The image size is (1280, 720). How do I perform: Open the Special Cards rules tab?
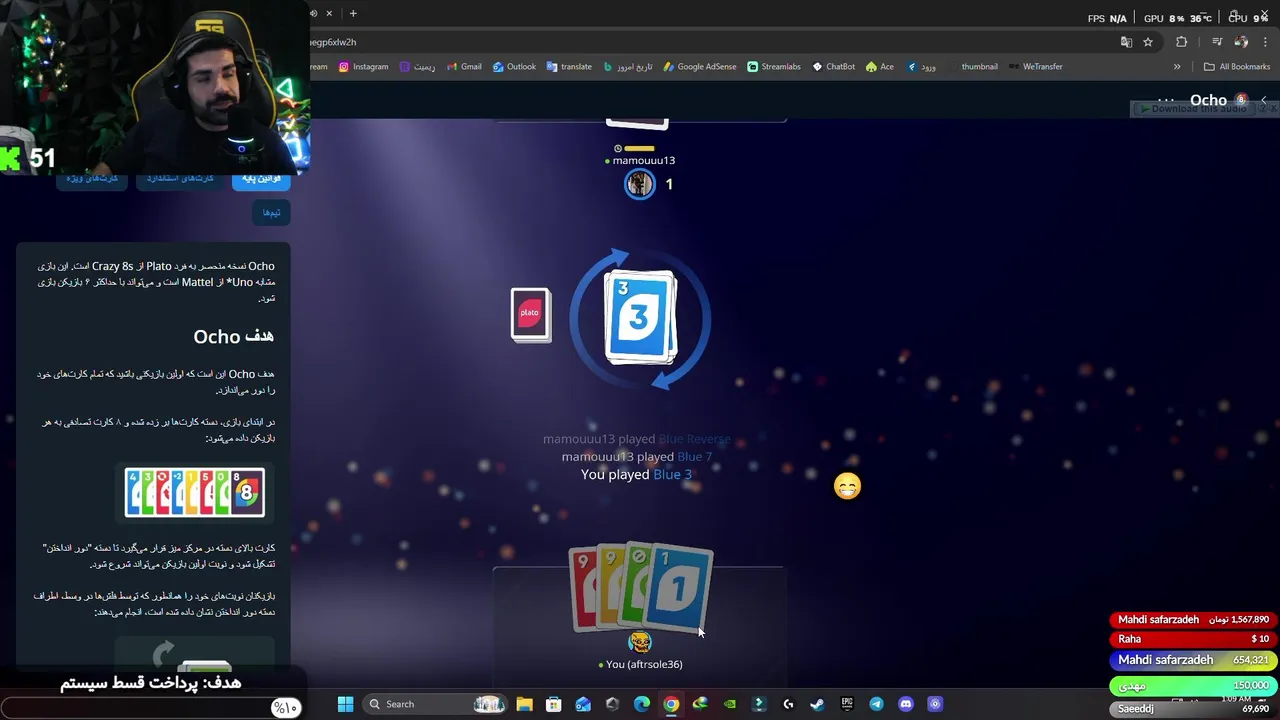(92, 178)
